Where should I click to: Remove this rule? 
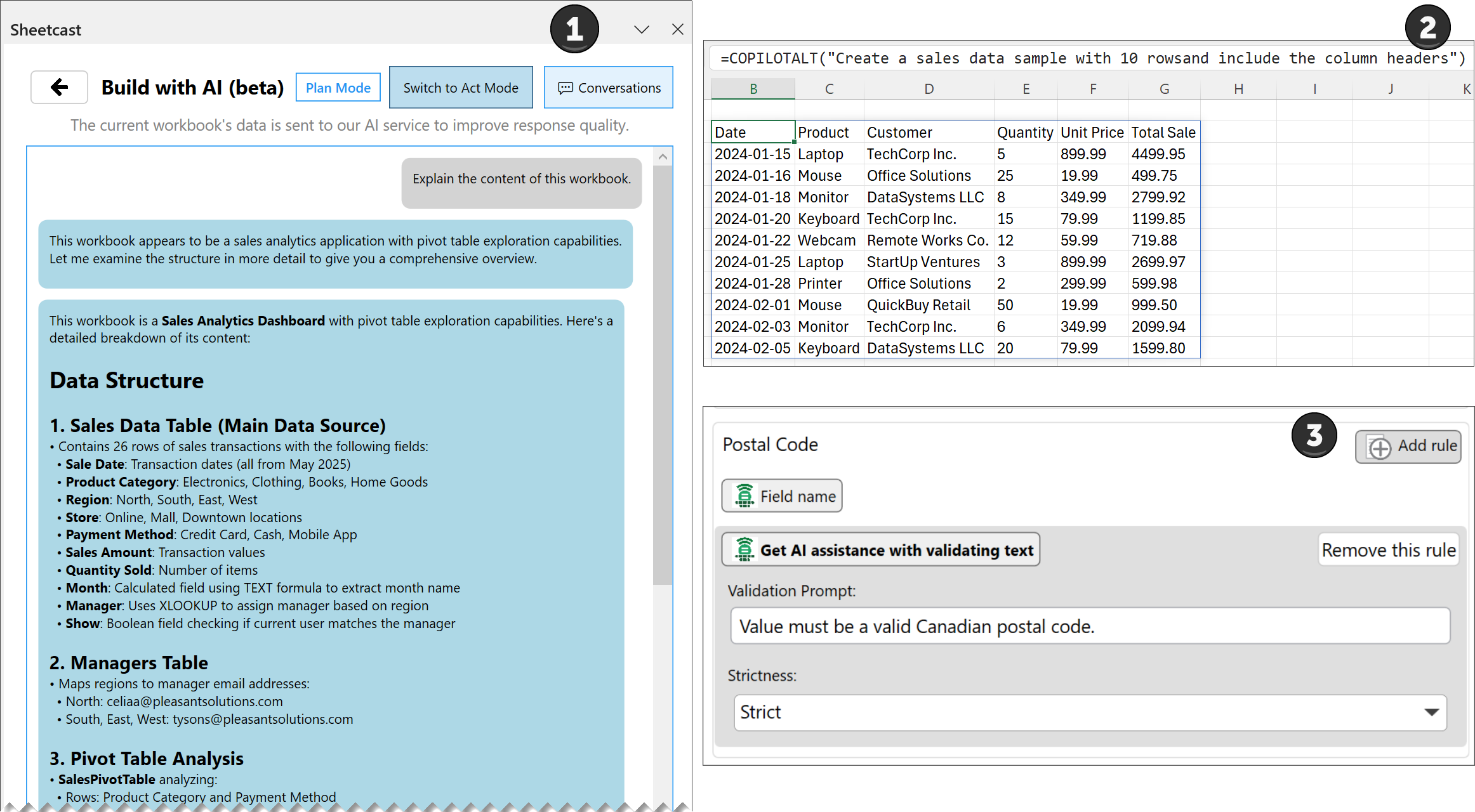(x=1388, y=550)
